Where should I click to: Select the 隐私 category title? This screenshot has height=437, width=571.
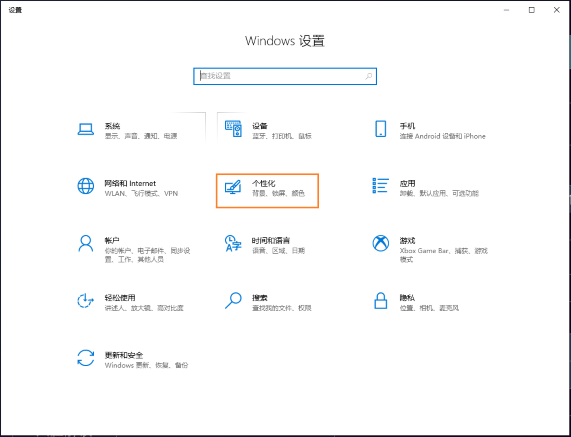point(407,298)
